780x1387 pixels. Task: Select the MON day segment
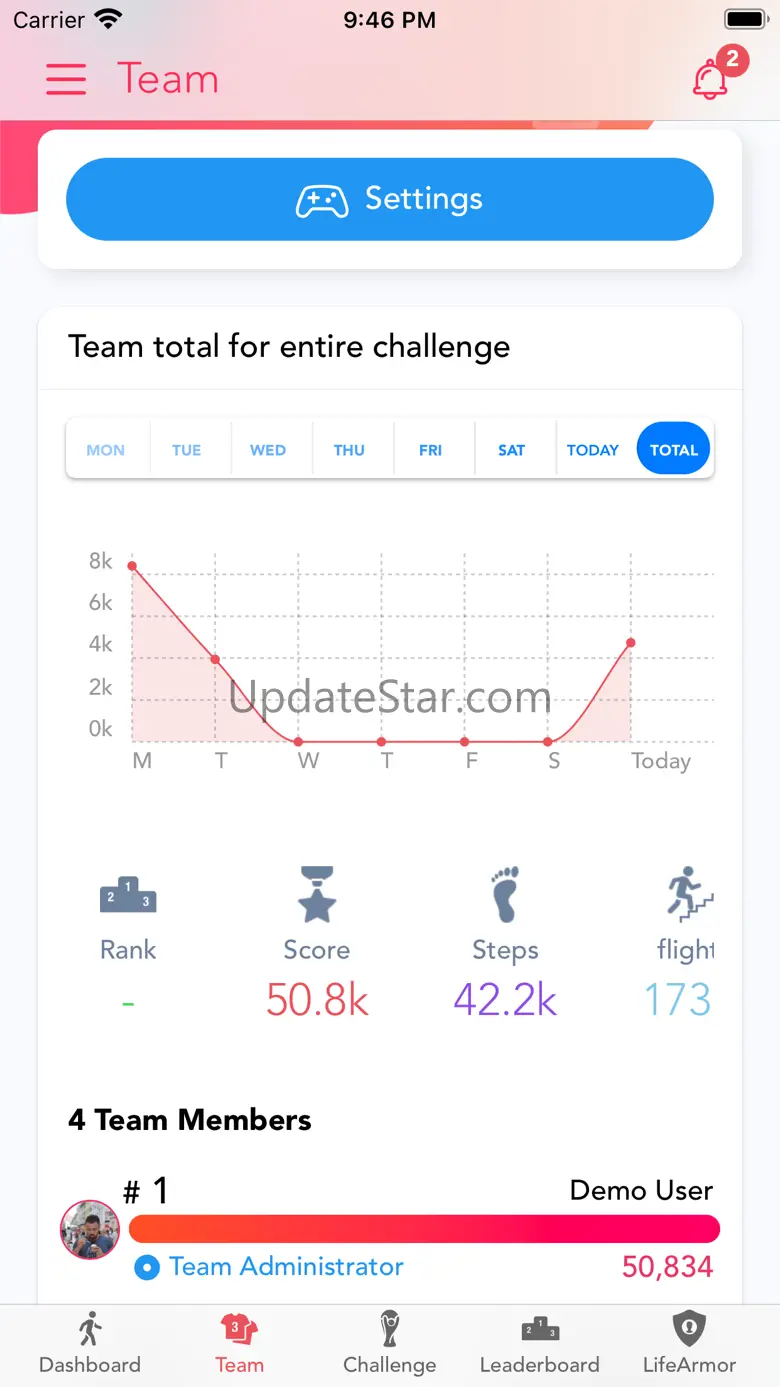[x=106, y=450]
